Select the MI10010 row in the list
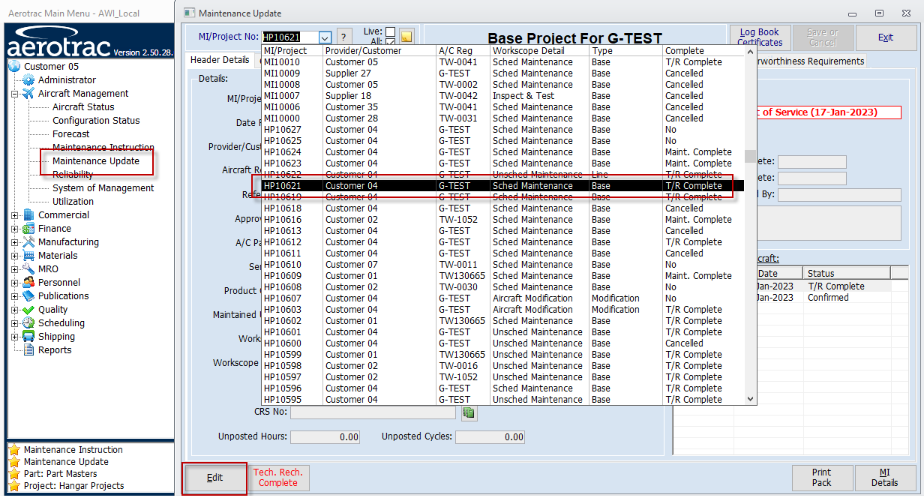This screenshot has height=496, width=924. click(x=503, y=62)
